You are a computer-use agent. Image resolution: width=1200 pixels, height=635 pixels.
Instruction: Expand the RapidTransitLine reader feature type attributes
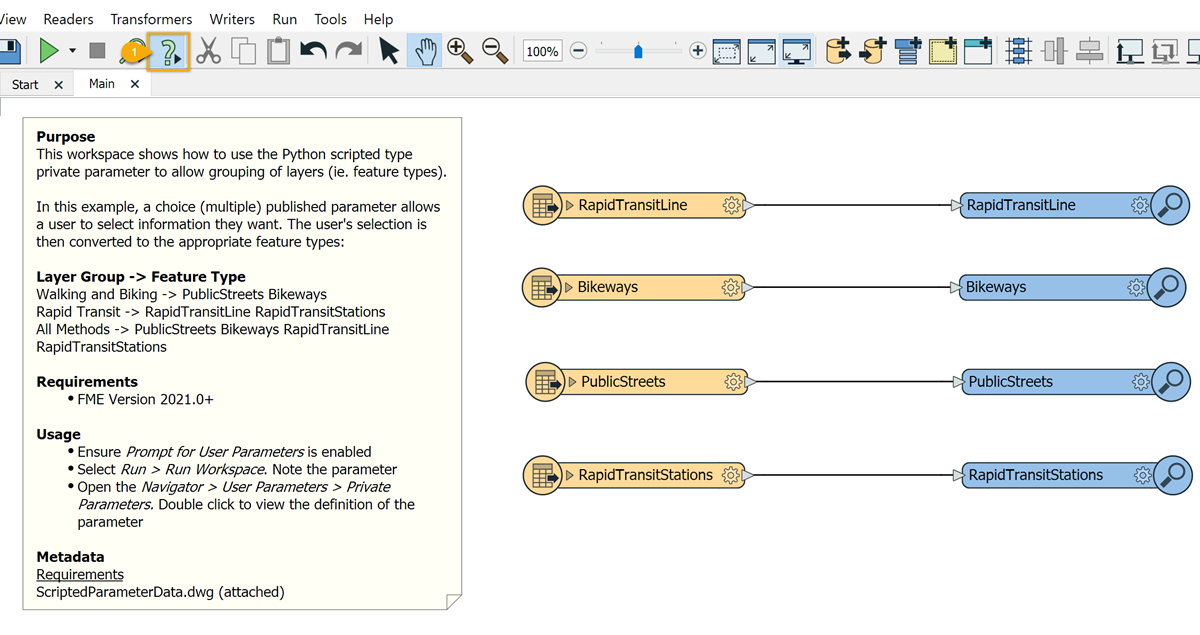click(569, 205)
